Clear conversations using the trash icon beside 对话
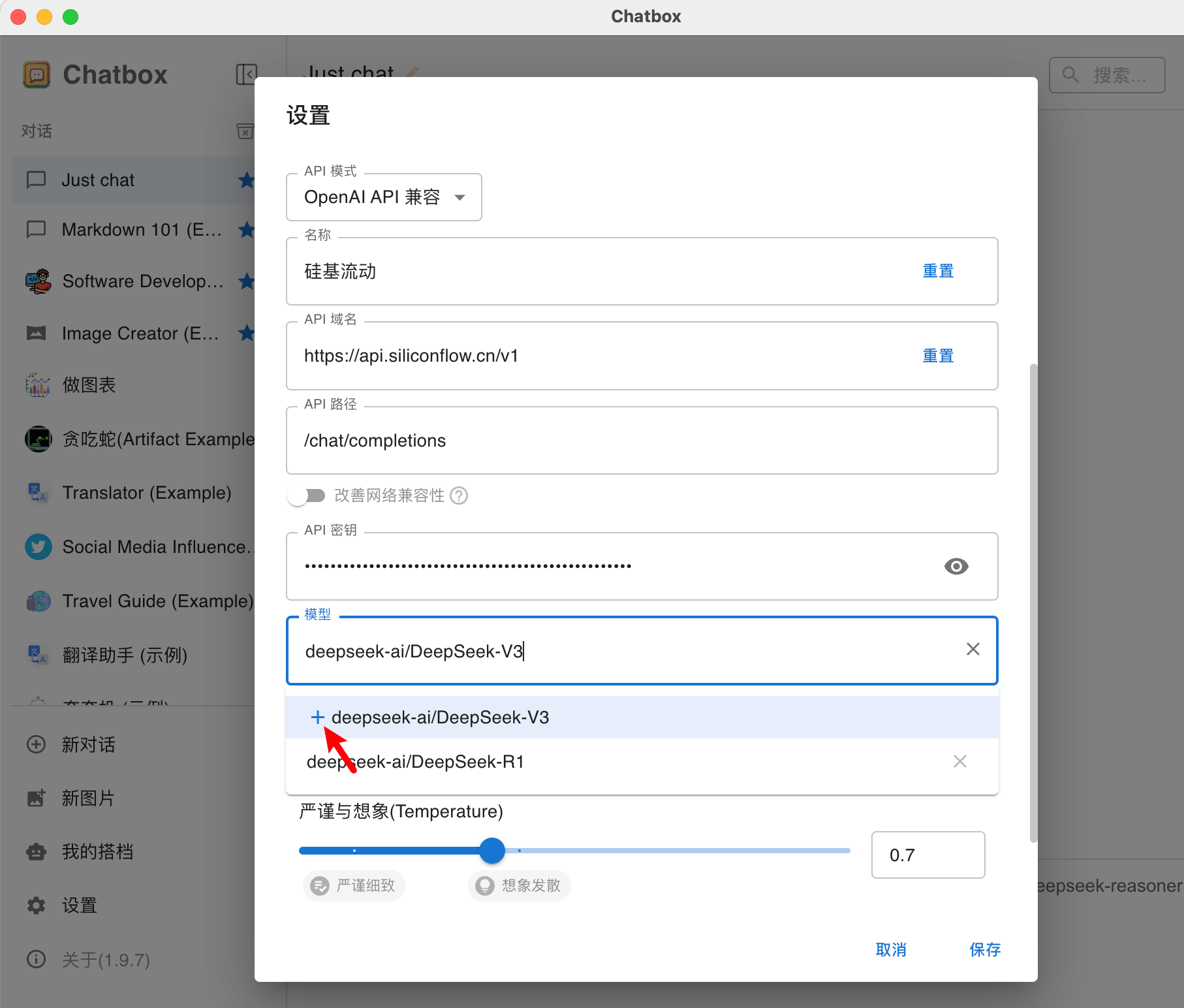Viewport: 1184px width, 1008px height. point(245,131)
